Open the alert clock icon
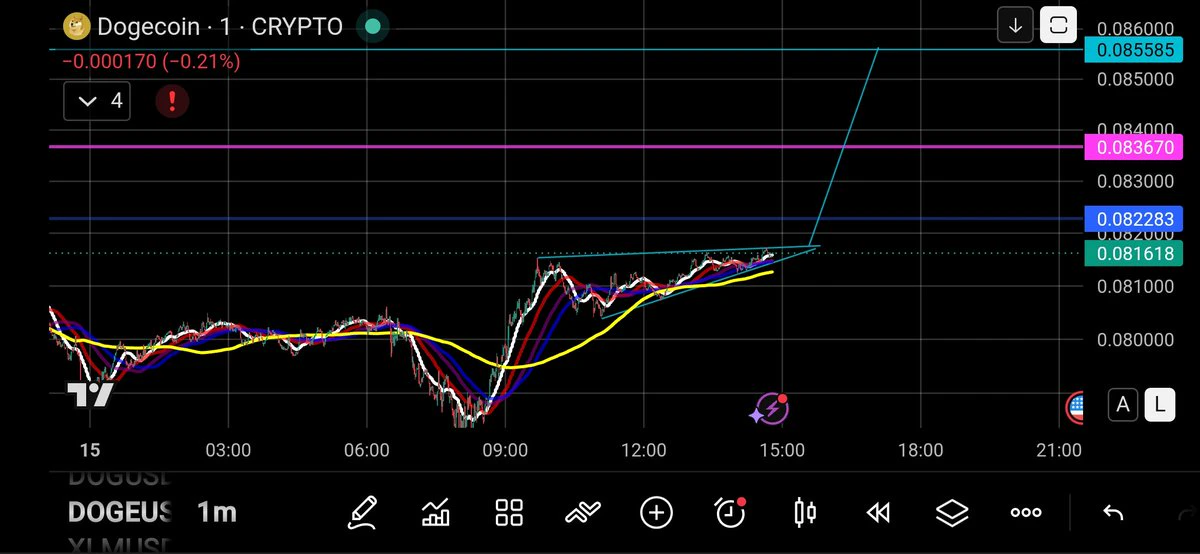Image resolution: width=1200 pixels, height=554 pixels. [x=731, y=512]
